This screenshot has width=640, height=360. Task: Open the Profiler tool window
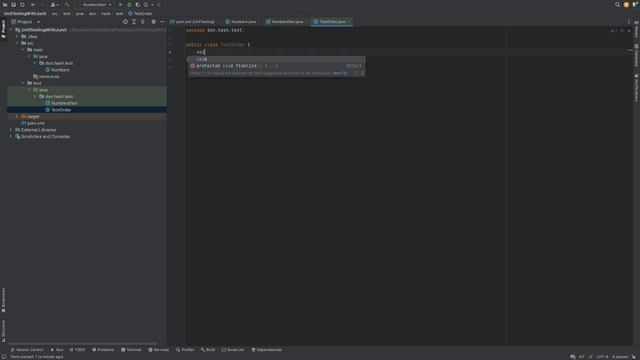(x=185, y=350)
